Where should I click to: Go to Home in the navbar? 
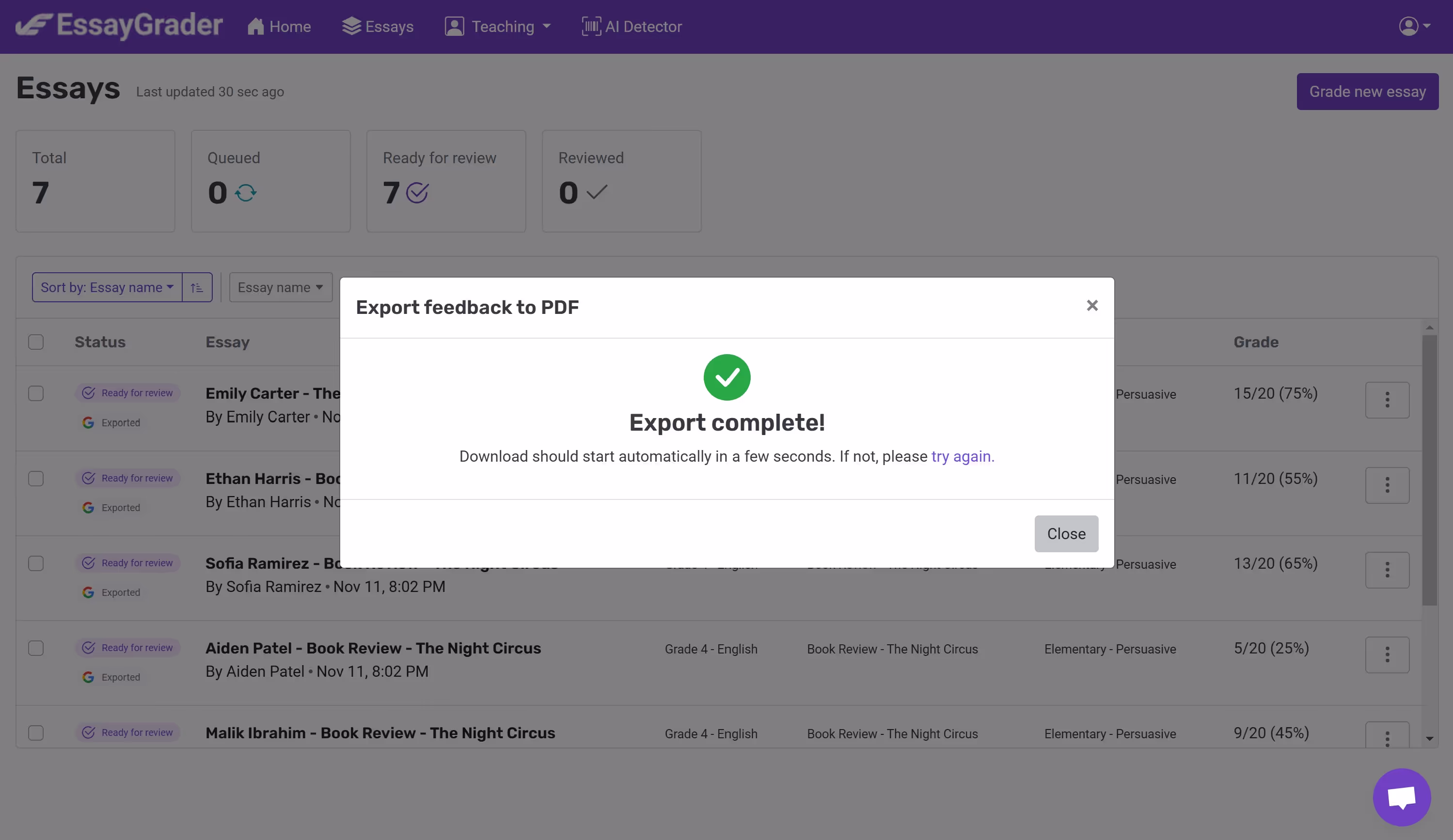pyautogui.click(x=279, y=27)
